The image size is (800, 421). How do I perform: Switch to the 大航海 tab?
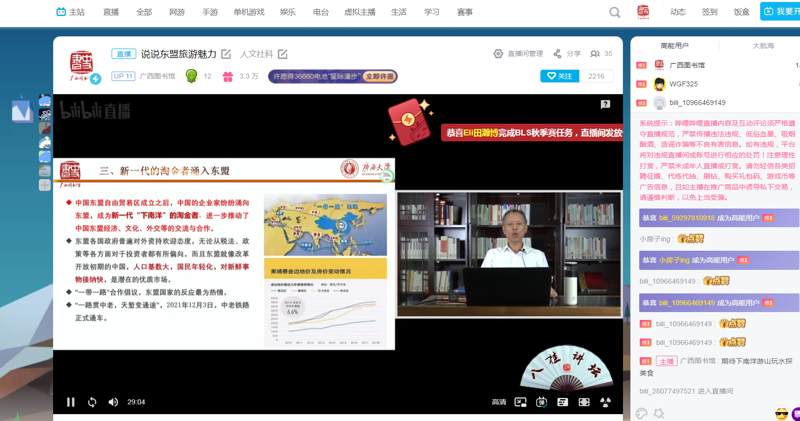coord(763,46)
